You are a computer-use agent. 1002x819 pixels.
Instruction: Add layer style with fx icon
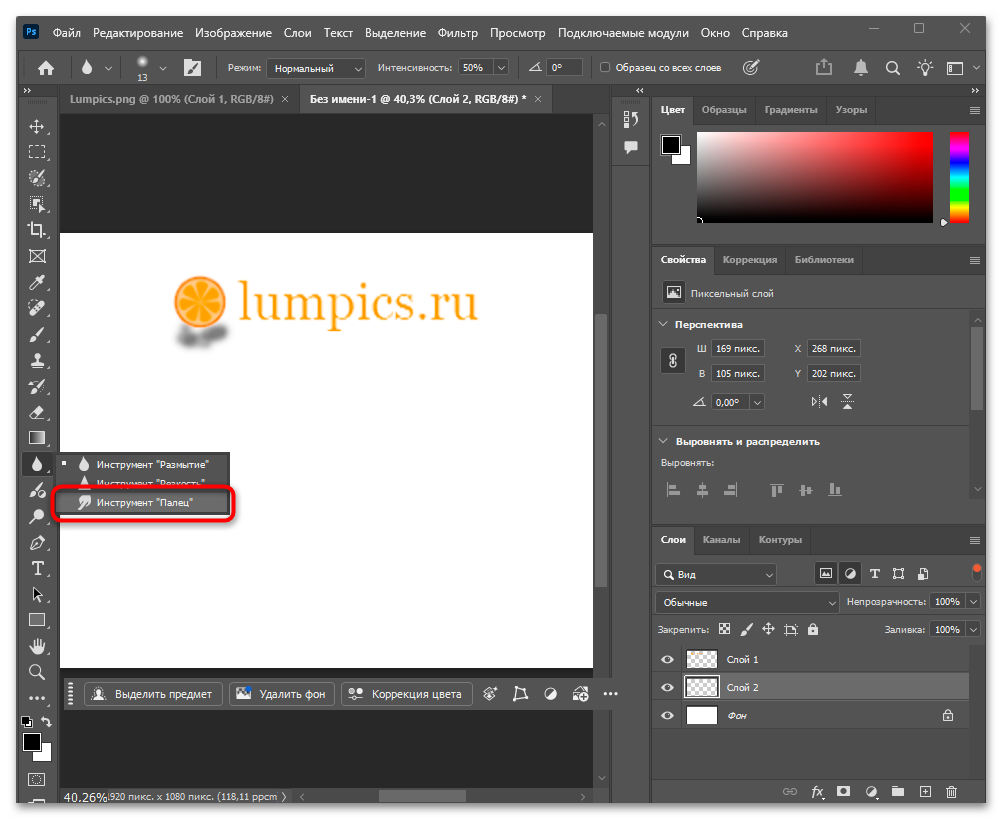click(817, 792)
